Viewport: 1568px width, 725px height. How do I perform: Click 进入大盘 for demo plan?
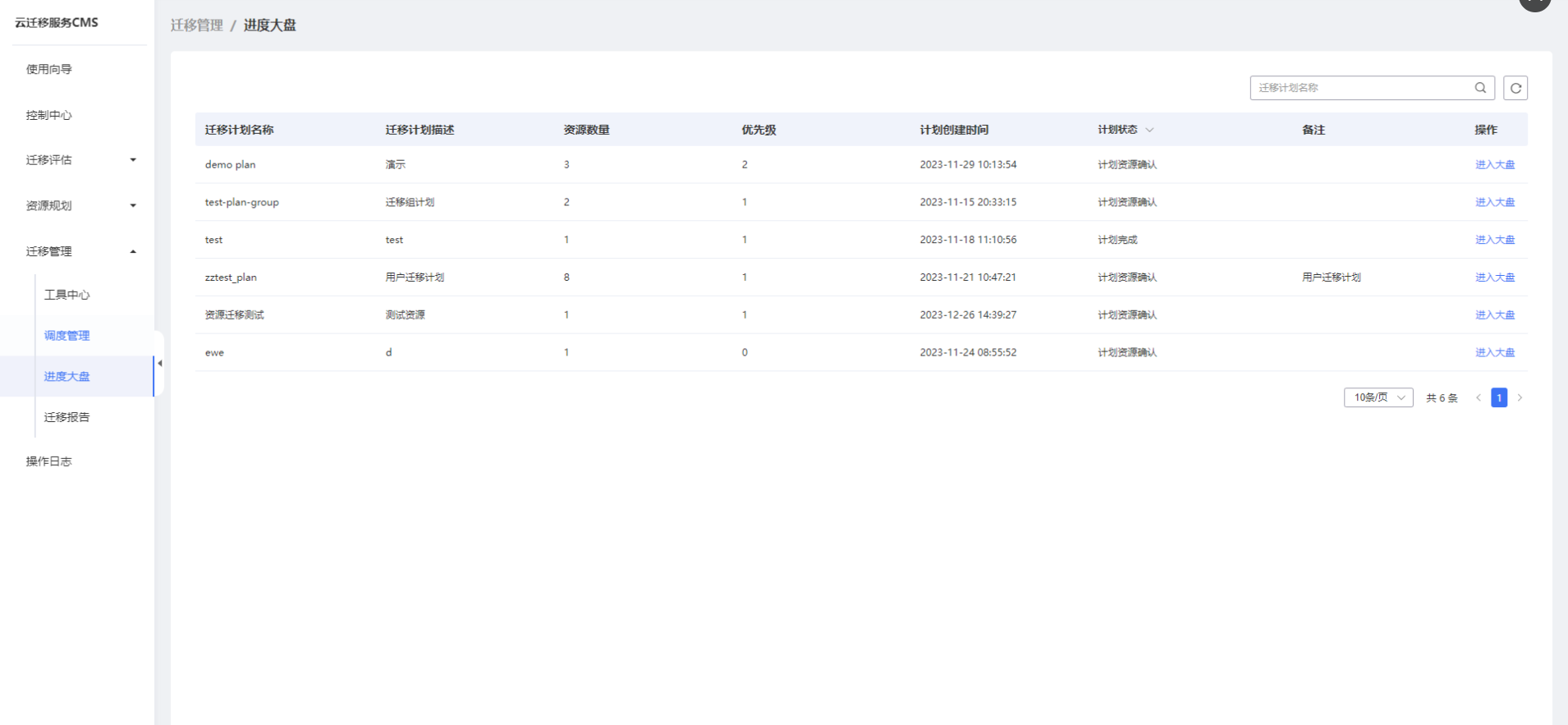(1495, 164)
